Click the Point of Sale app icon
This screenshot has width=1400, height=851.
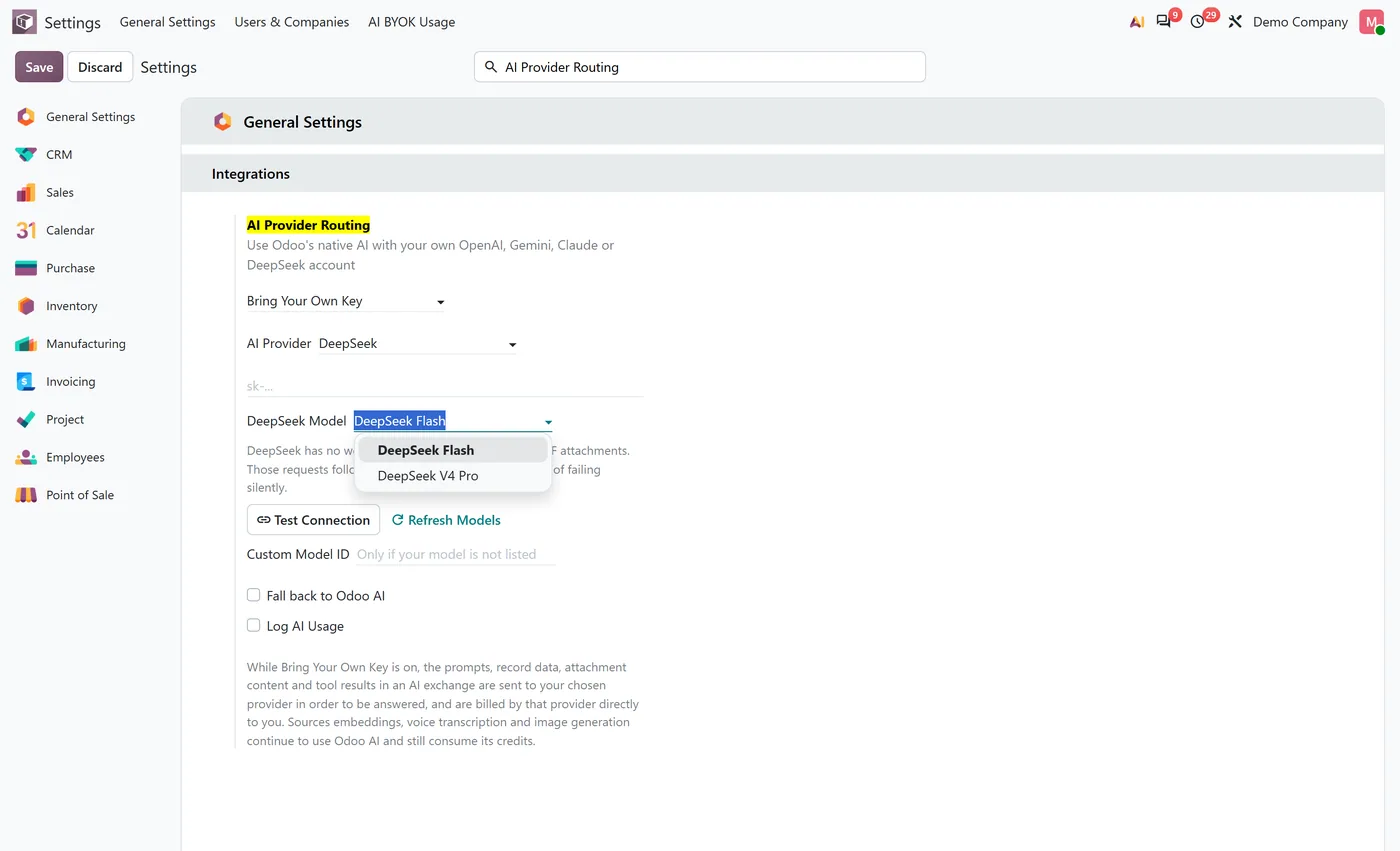click(x=26, y=495)
